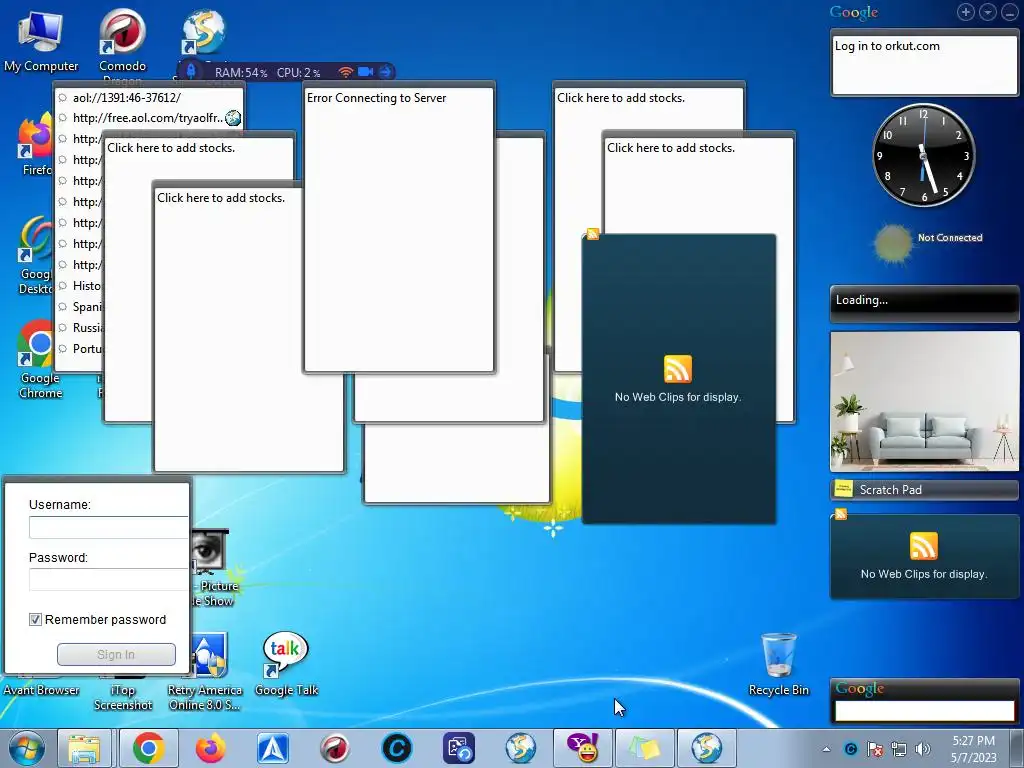The width and height of the screenshot is (1024, 768).
Task: Open the My Computer desktop icon
Action: click(40, 40)
